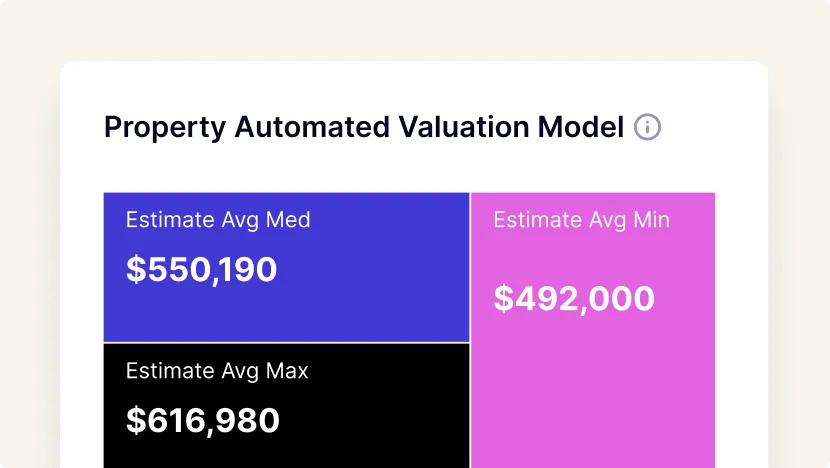Select the "Estimate Avg Med" label
This screenshot has width=830, height=468.
[x=218, y=220]
